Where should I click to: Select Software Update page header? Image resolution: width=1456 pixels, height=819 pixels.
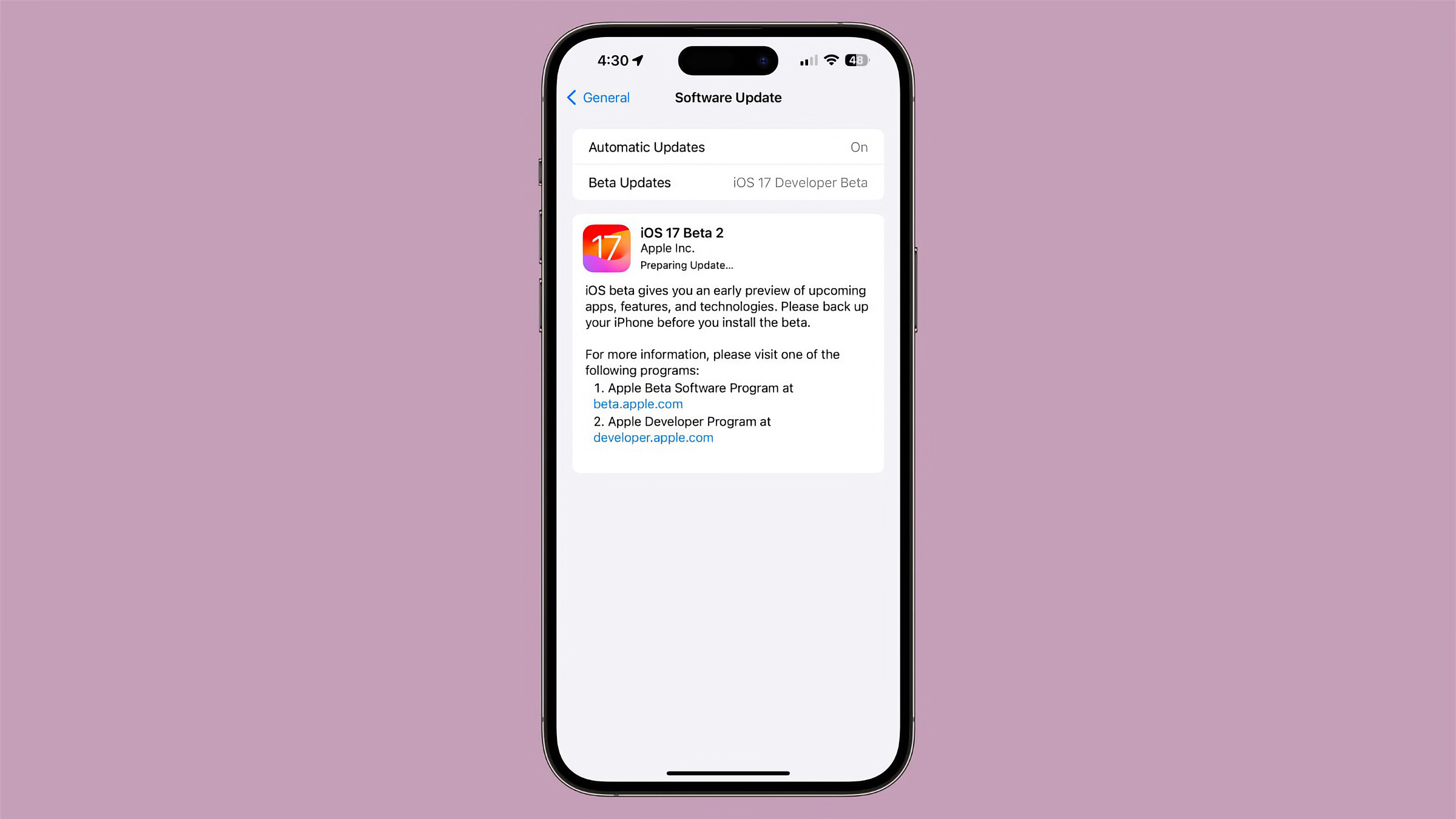pyautogui.click(x=729, y=97)
